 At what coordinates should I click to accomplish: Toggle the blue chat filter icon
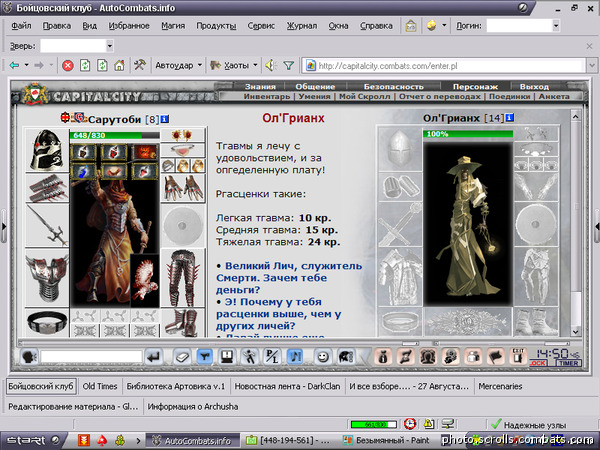coord(205,357)
